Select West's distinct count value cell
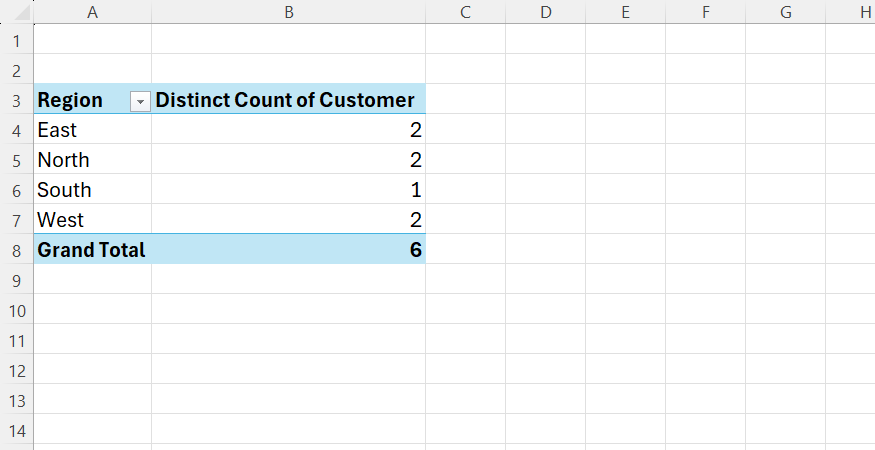This screenshot has width=875, height=450. click(x=289, y=219)
